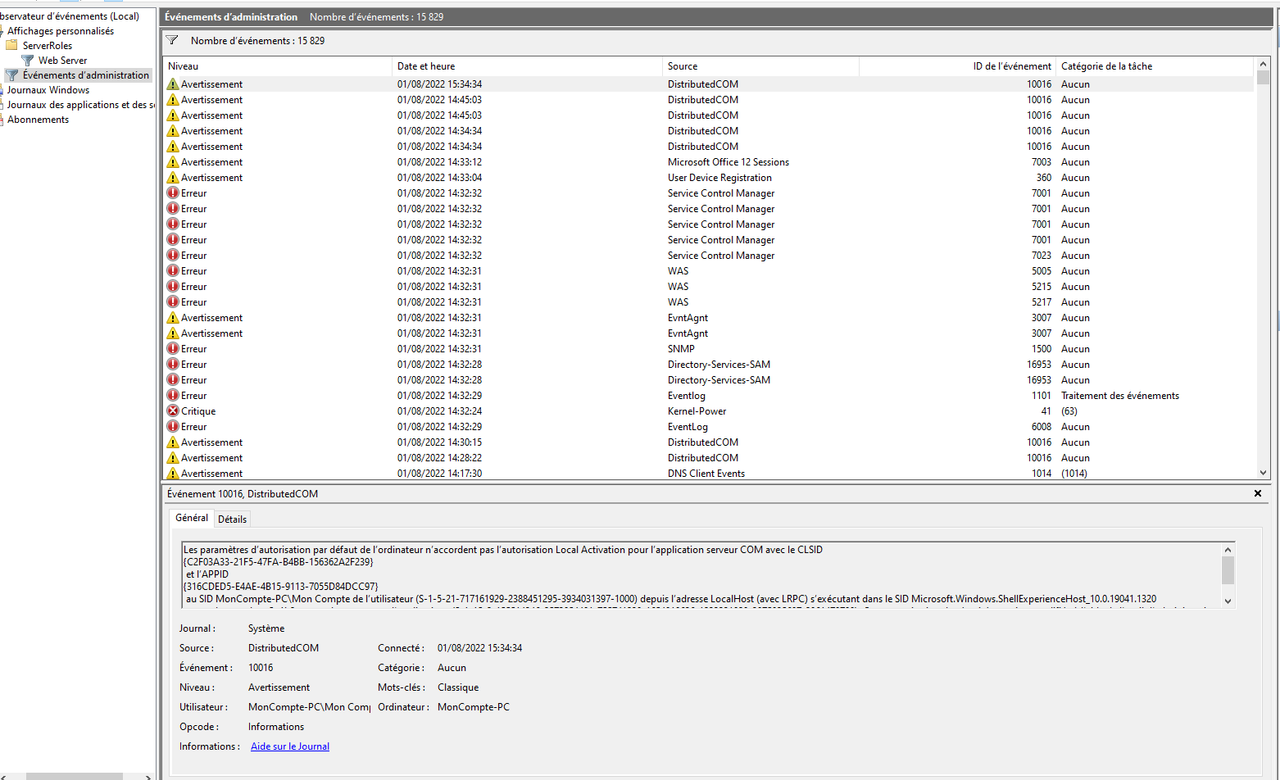Image resolution: width=1280 pixels, height=780 pixels.
Task: Click error icon of WAS 5215 row
Action: pos(173,287)
